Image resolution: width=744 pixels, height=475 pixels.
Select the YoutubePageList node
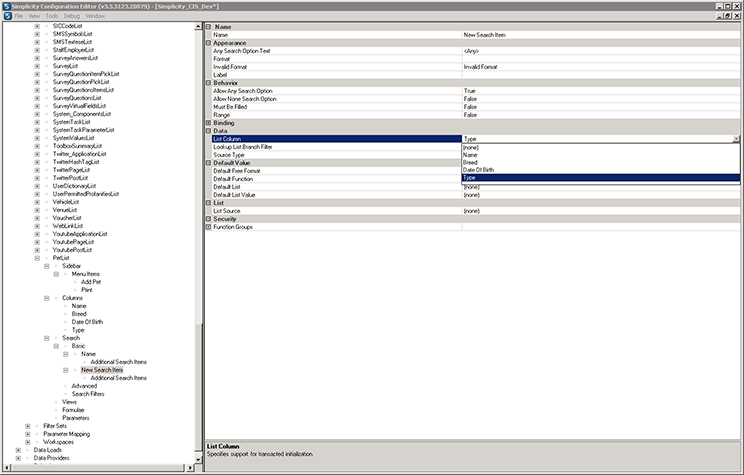pos(73,242)
